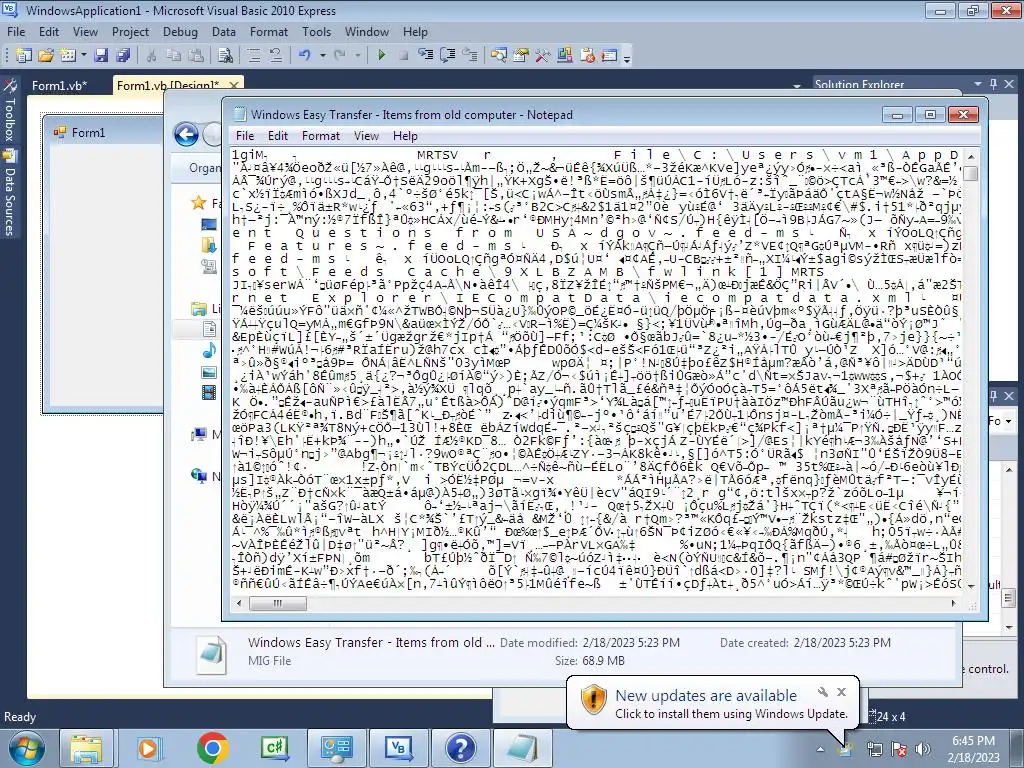This screenshot has height=768, width=1024.
Task: Save Form1.vb with the floppy icon
Action: point(101,56)
